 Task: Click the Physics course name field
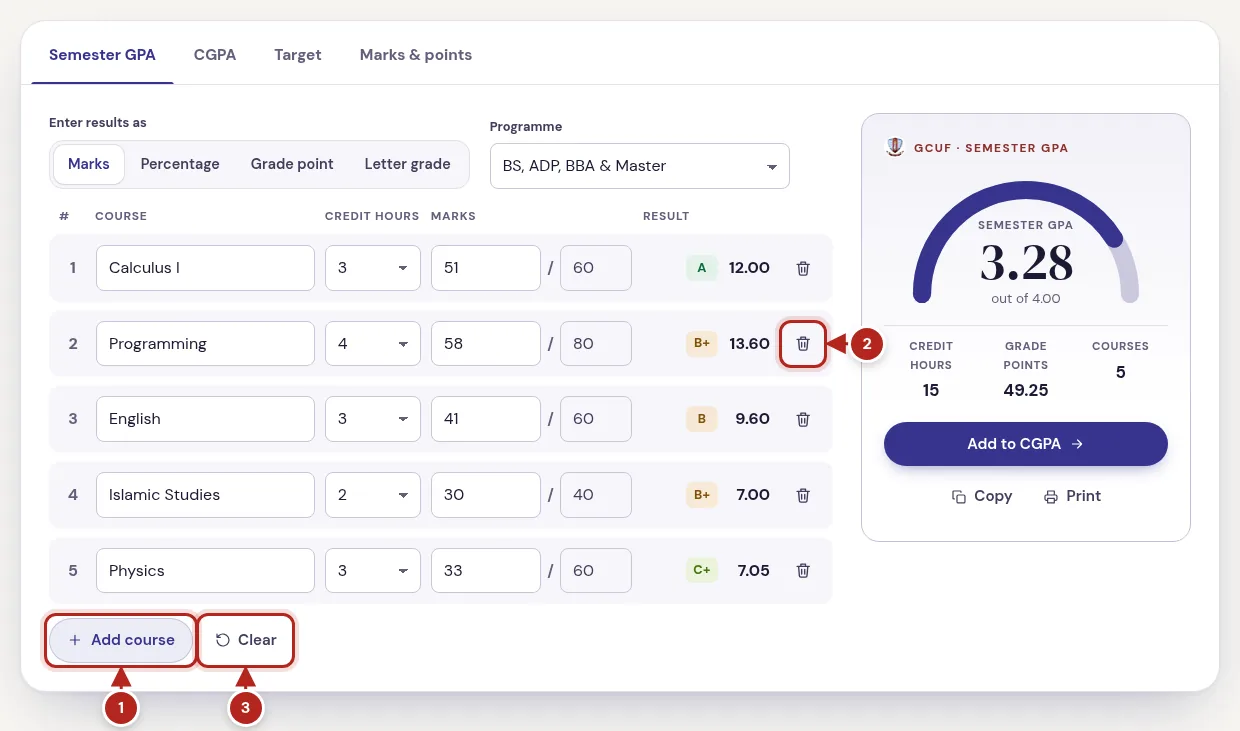click(205, 571)
